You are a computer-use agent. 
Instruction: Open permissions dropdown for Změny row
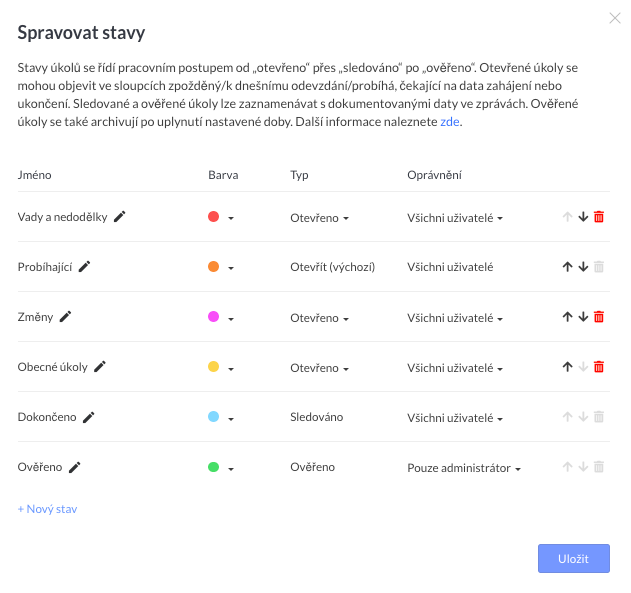[455, 318]
